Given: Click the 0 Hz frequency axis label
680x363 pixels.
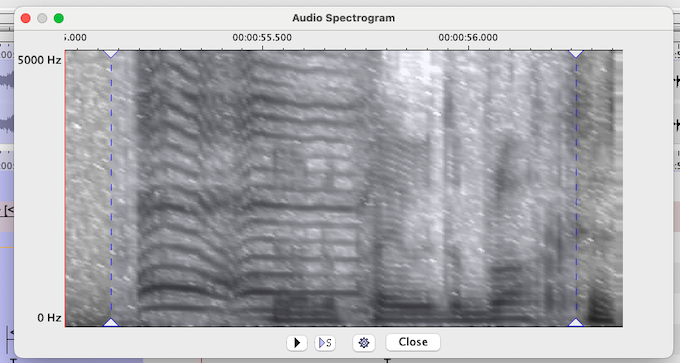Looking at the screenshot, I should (x=49, y=318).
